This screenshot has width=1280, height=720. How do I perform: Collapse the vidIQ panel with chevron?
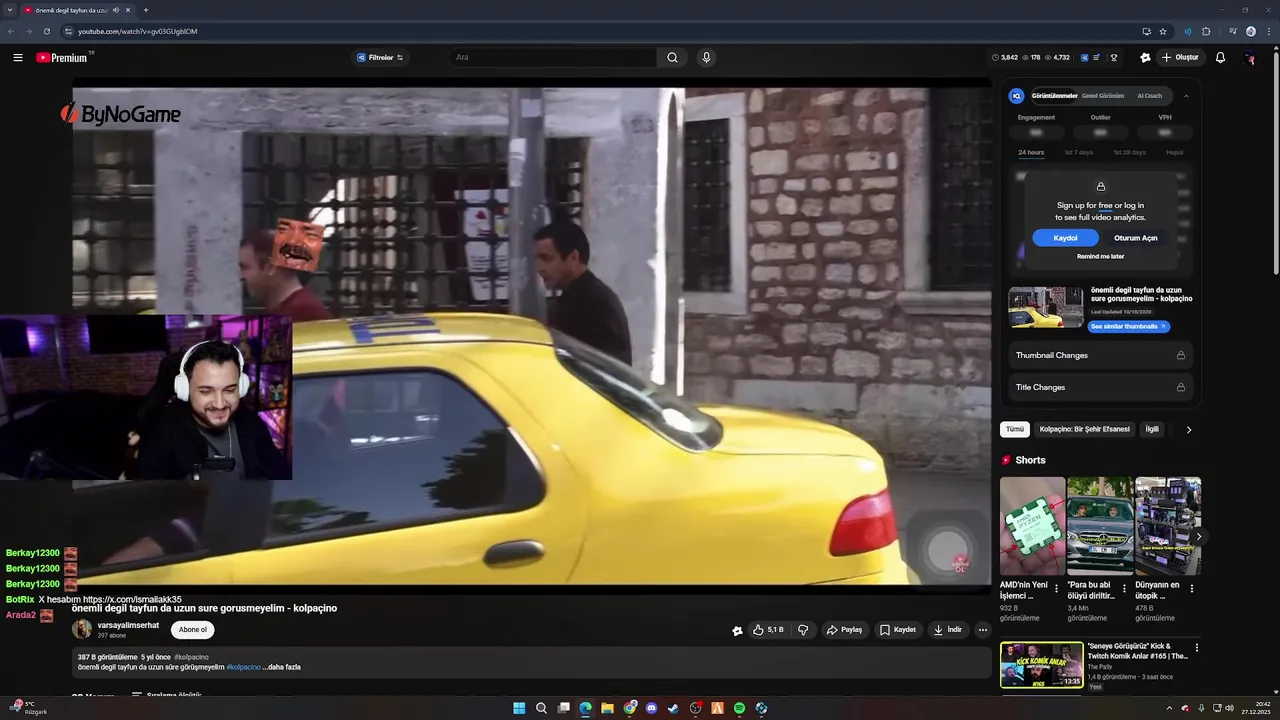click(x=1186, y=96)
